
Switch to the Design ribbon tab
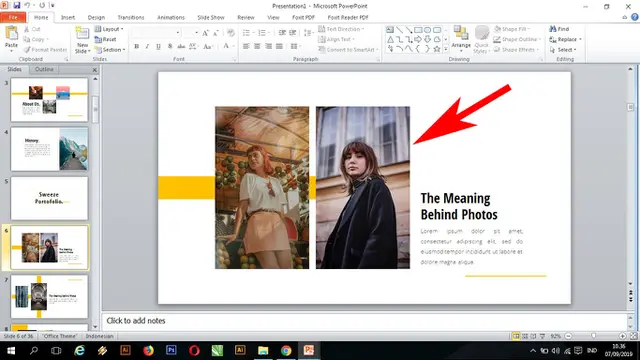tap(96, 18)
